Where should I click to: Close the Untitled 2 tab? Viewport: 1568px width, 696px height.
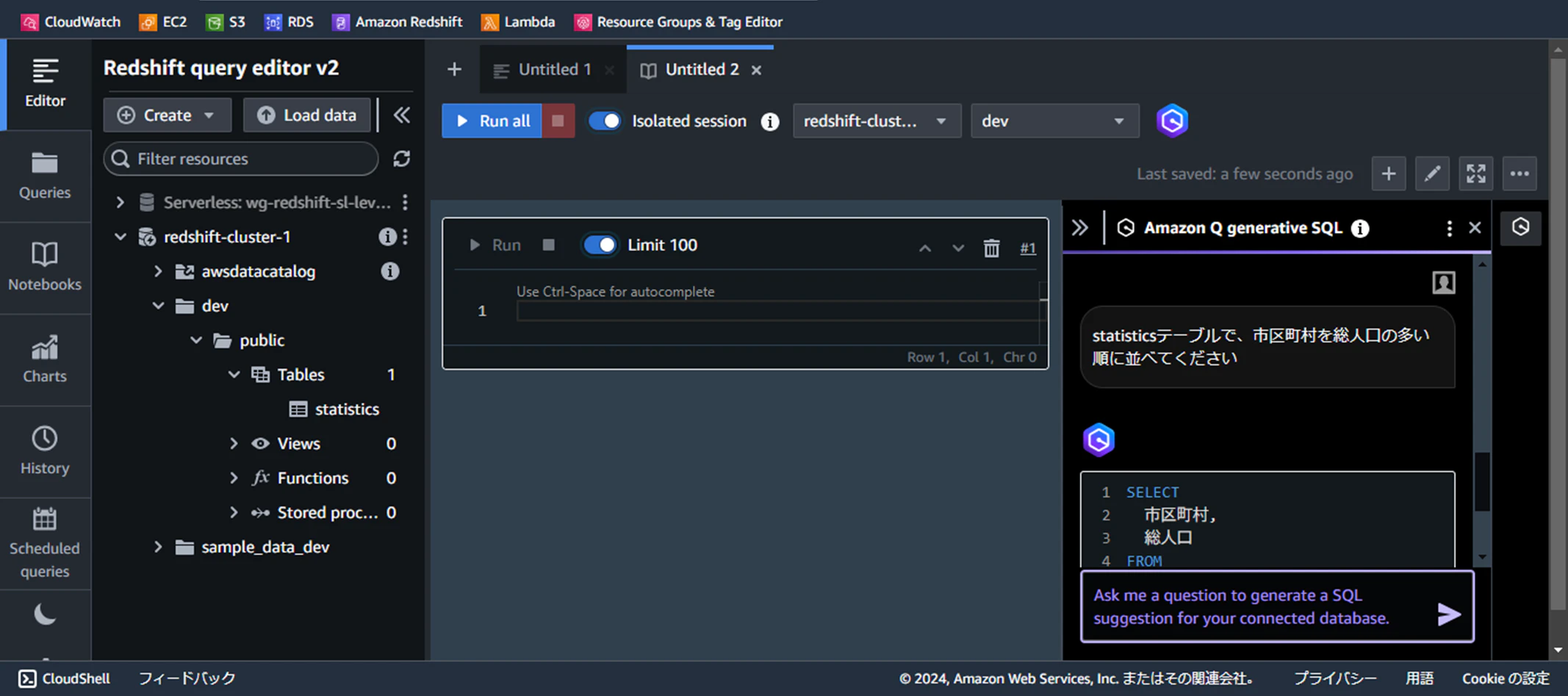click(756, 70)
